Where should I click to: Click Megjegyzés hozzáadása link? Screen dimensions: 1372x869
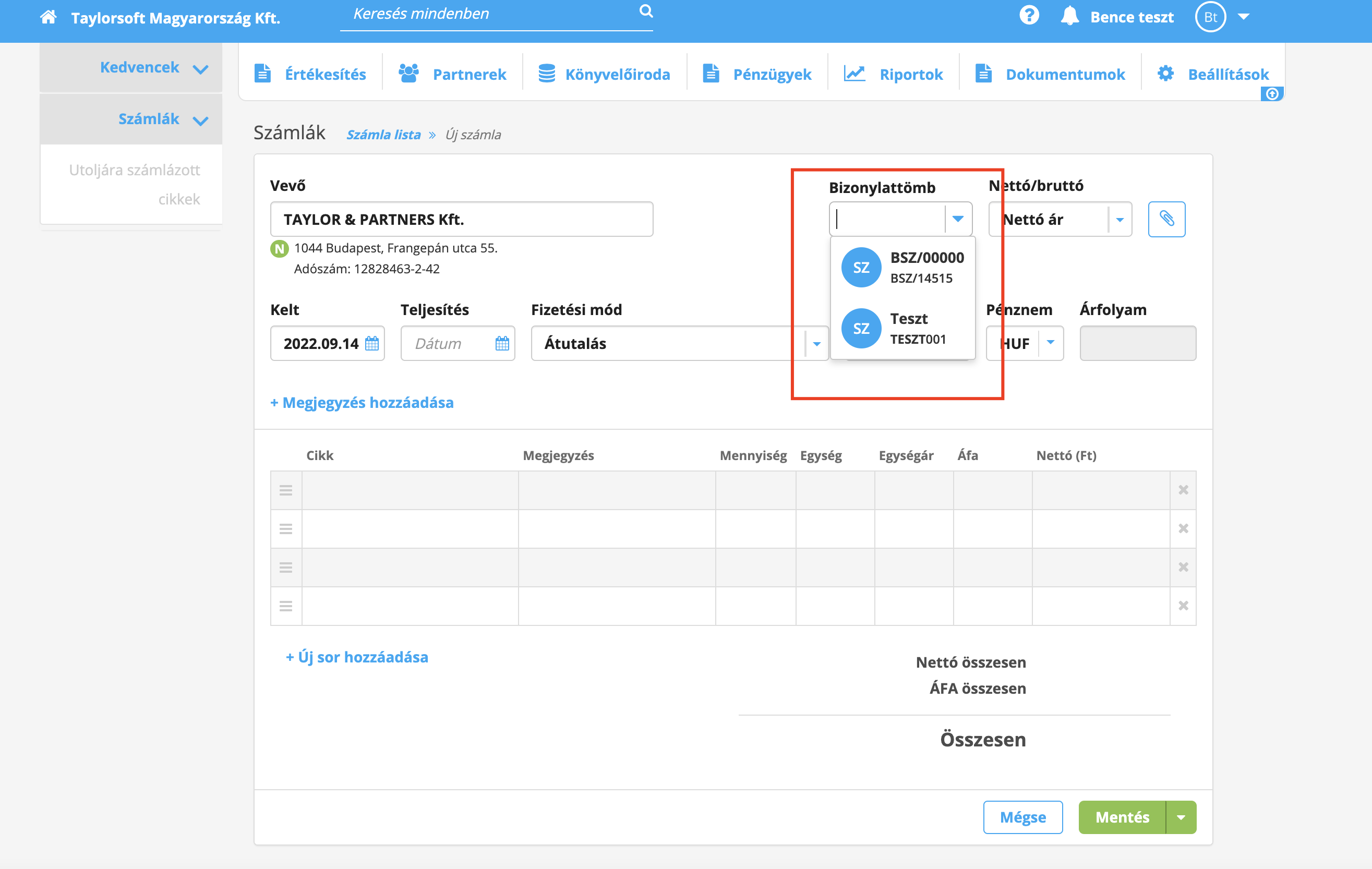point(363,402)
